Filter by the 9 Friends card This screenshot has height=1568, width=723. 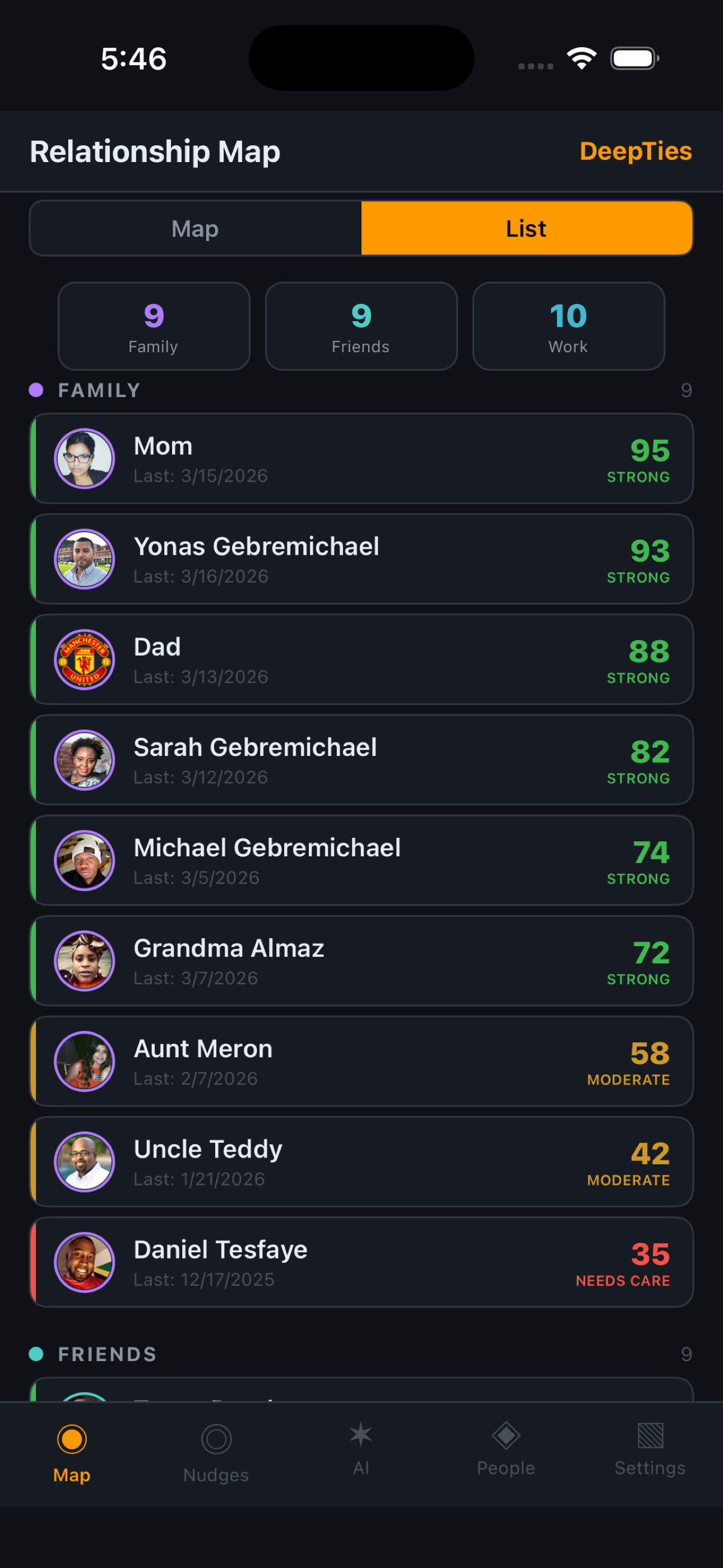point(361,326)
